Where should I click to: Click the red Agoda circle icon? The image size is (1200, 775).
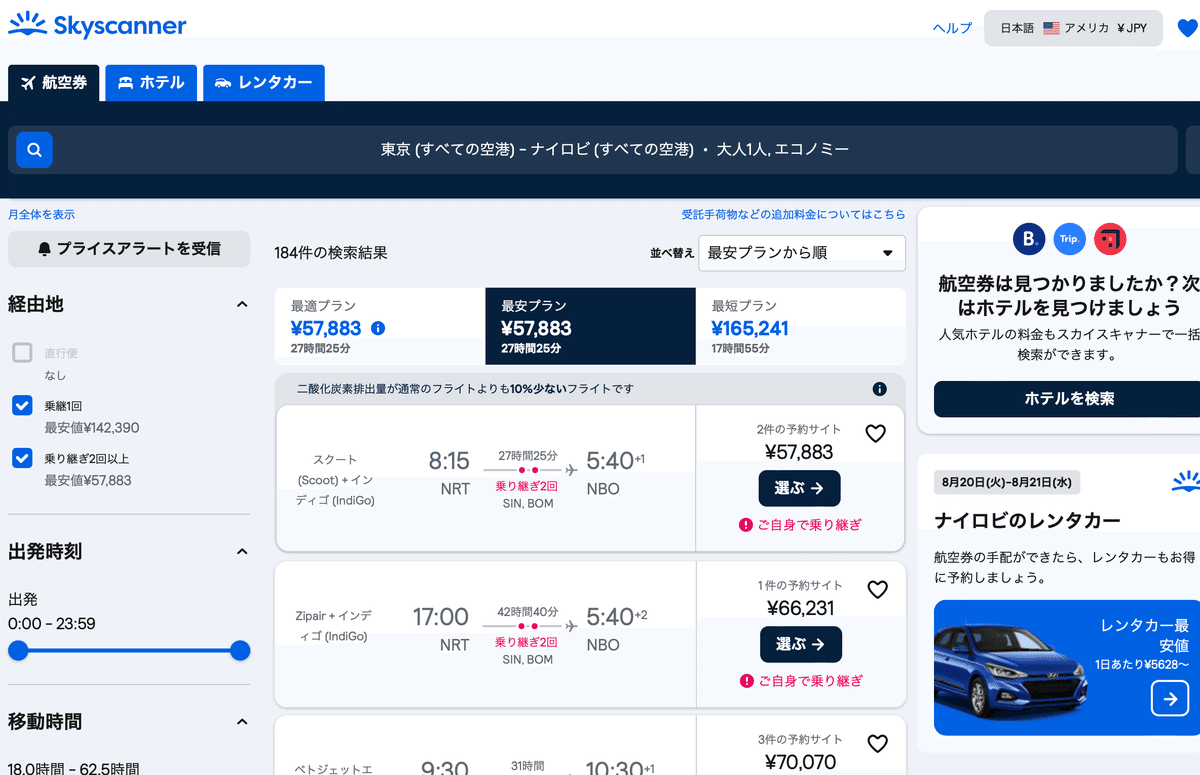click(1109, 239)
